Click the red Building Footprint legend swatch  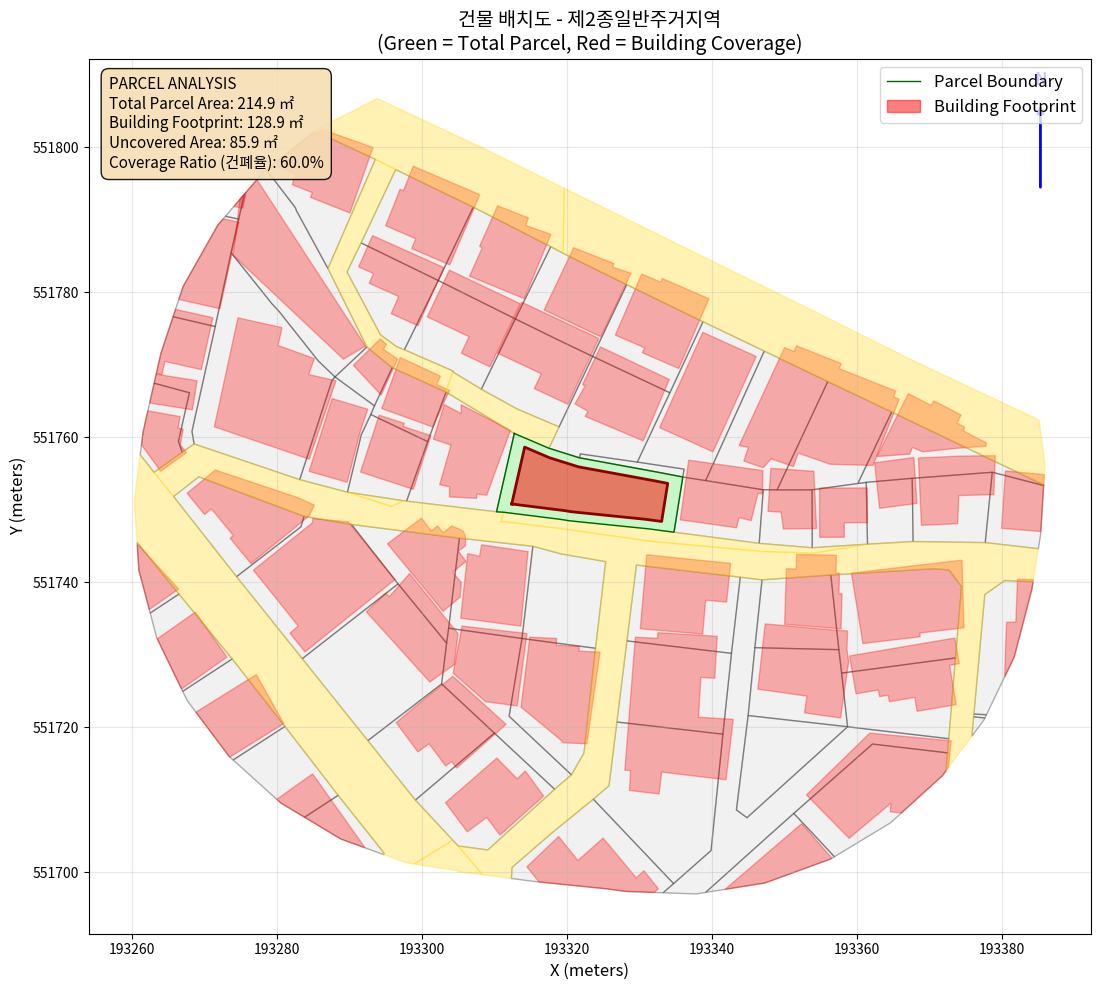pos(904,106)
